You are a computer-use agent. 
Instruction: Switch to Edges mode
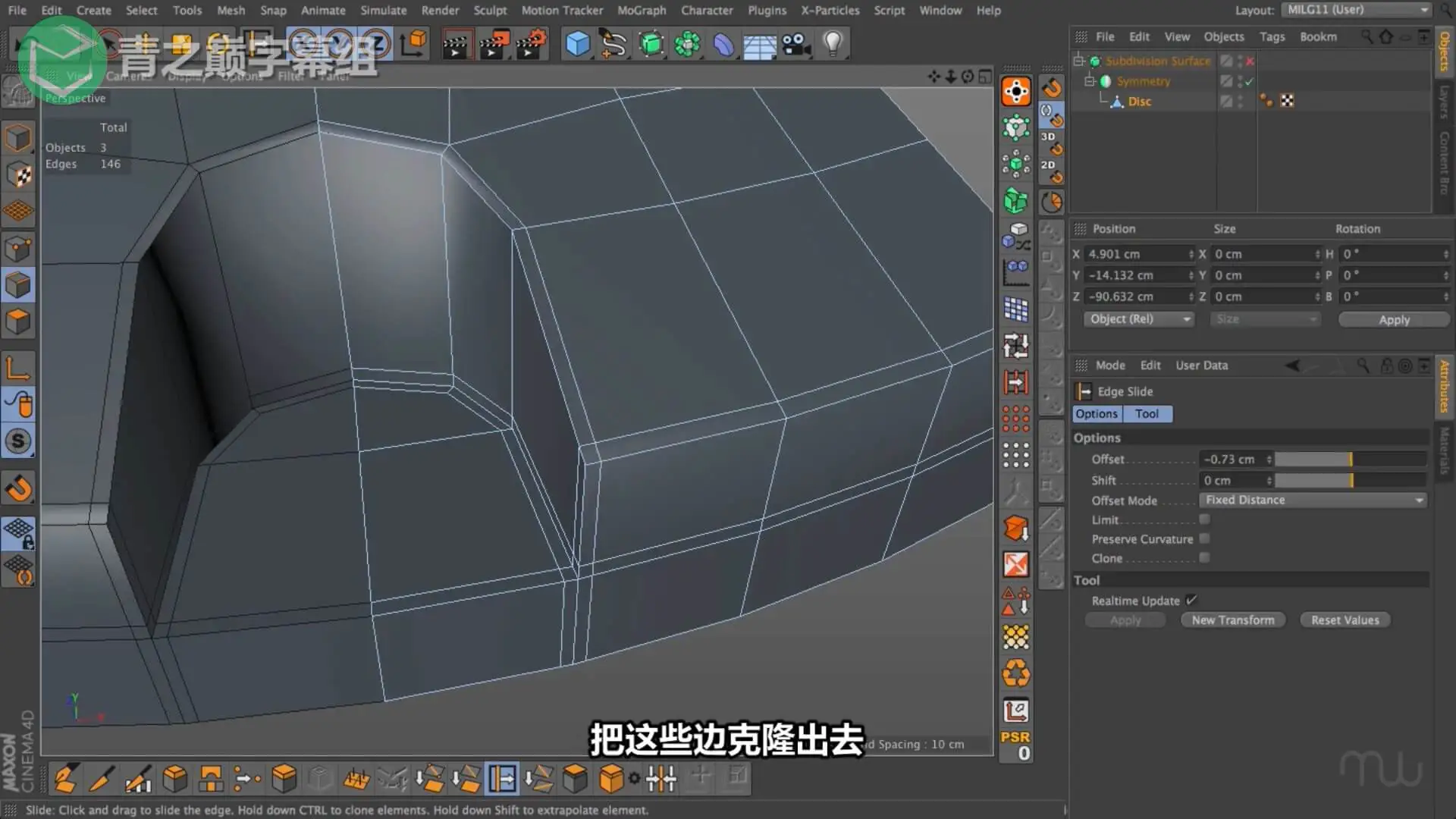pos(18,284)
